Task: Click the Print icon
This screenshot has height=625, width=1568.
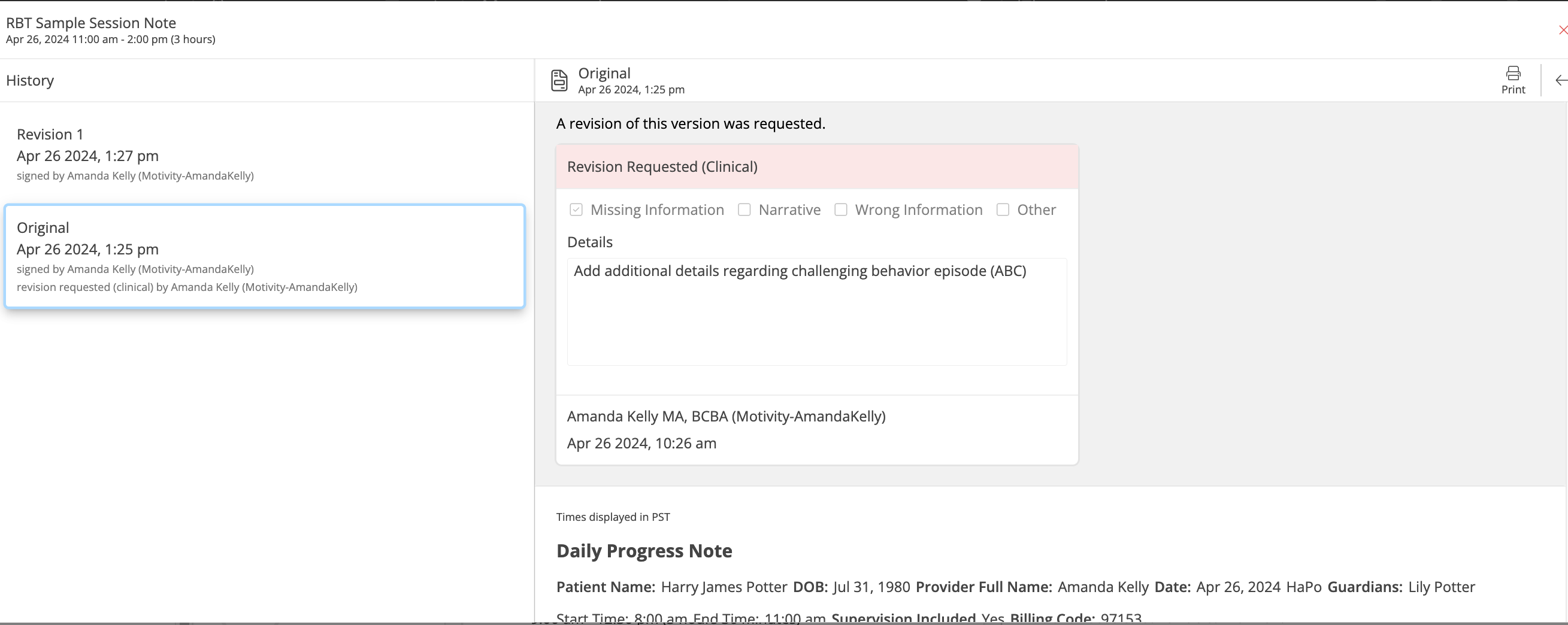Action: 1513,74
